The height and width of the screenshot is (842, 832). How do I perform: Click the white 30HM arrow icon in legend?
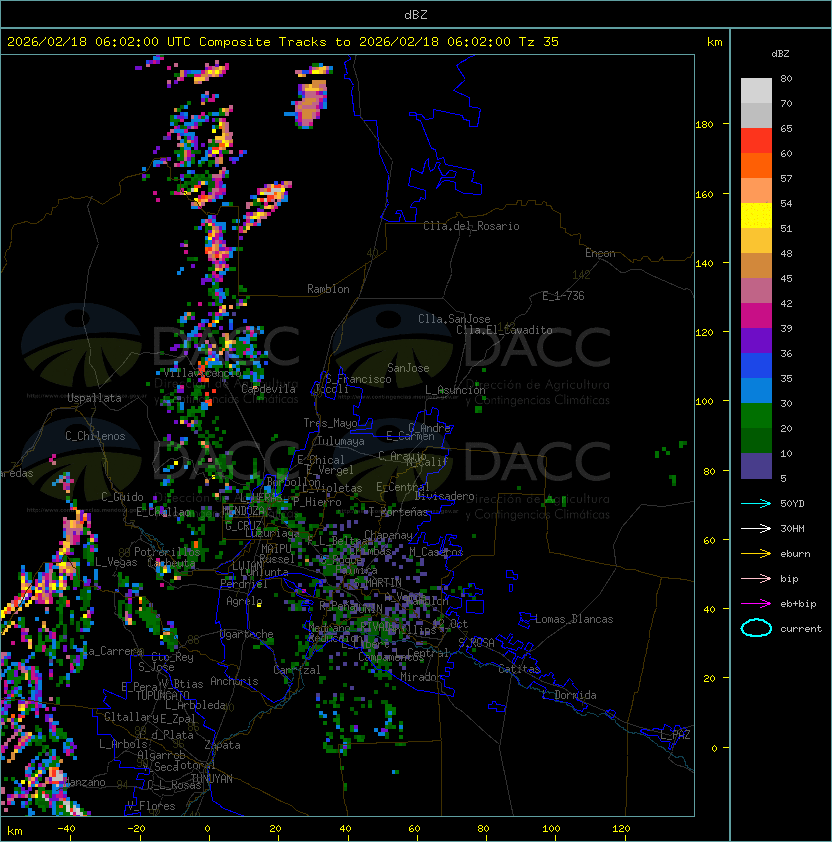756,528
